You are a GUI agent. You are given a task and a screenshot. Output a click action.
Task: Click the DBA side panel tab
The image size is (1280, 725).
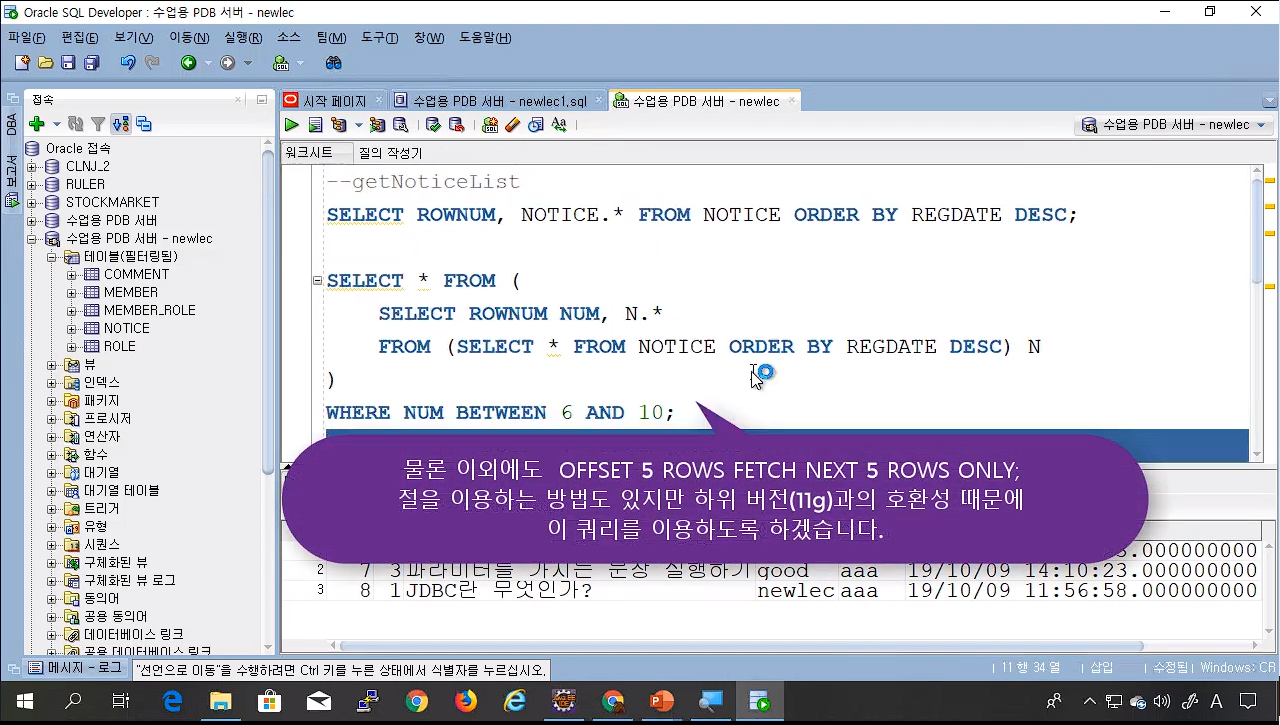point(12,124)
